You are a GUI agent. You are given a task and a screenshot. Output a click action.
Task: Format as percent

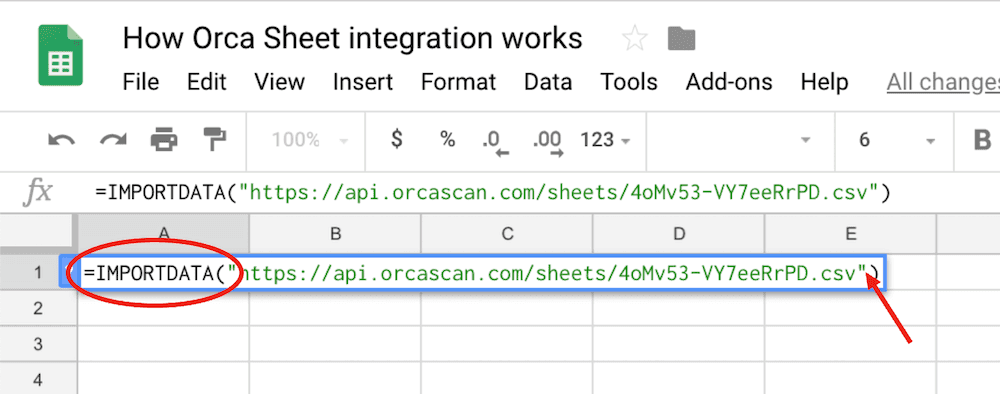point(448,140)
